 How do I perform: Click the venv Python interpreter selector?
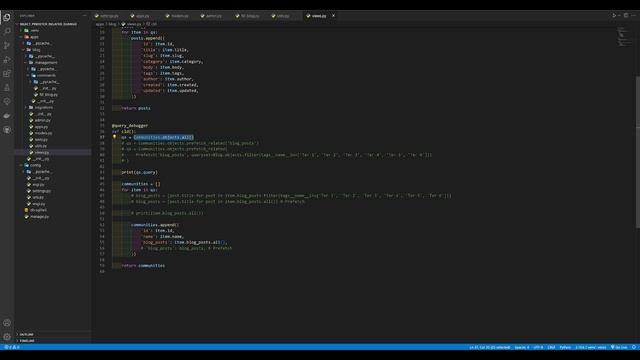pos(591,347)
